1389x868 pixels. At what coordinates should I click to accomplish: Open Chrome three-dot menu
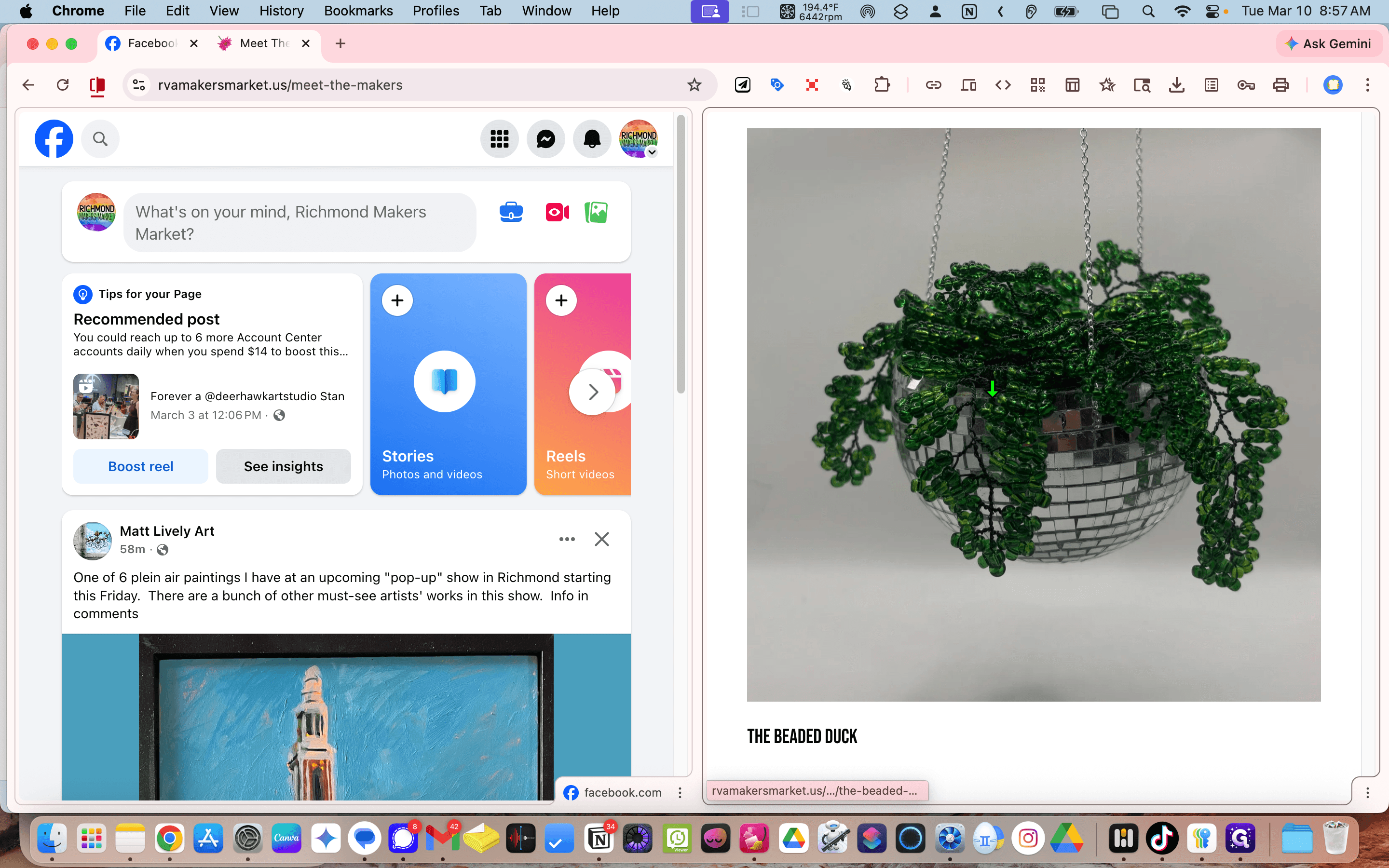[1368, 85]
